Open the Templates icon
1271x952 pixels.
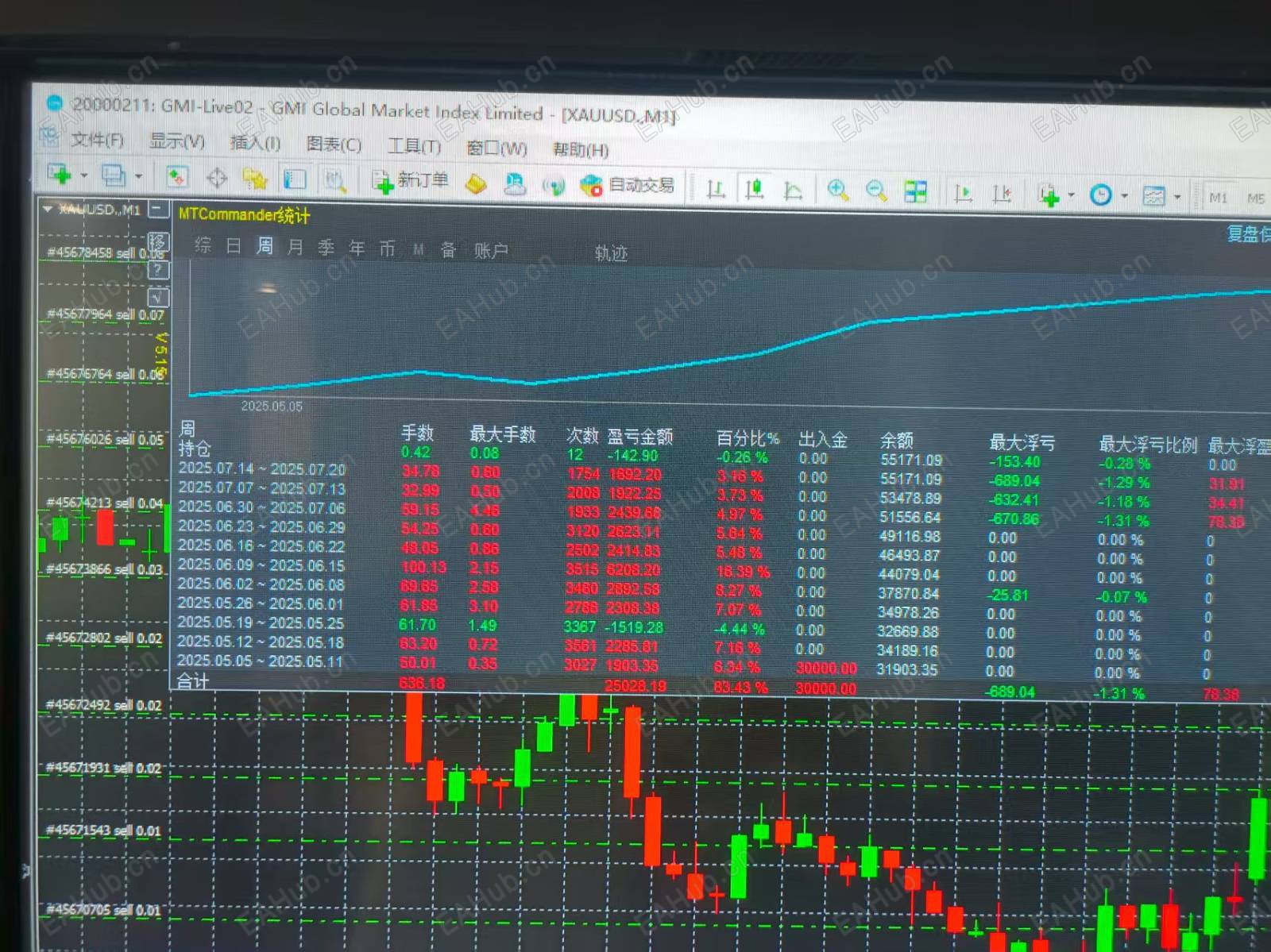point(1153,196)
